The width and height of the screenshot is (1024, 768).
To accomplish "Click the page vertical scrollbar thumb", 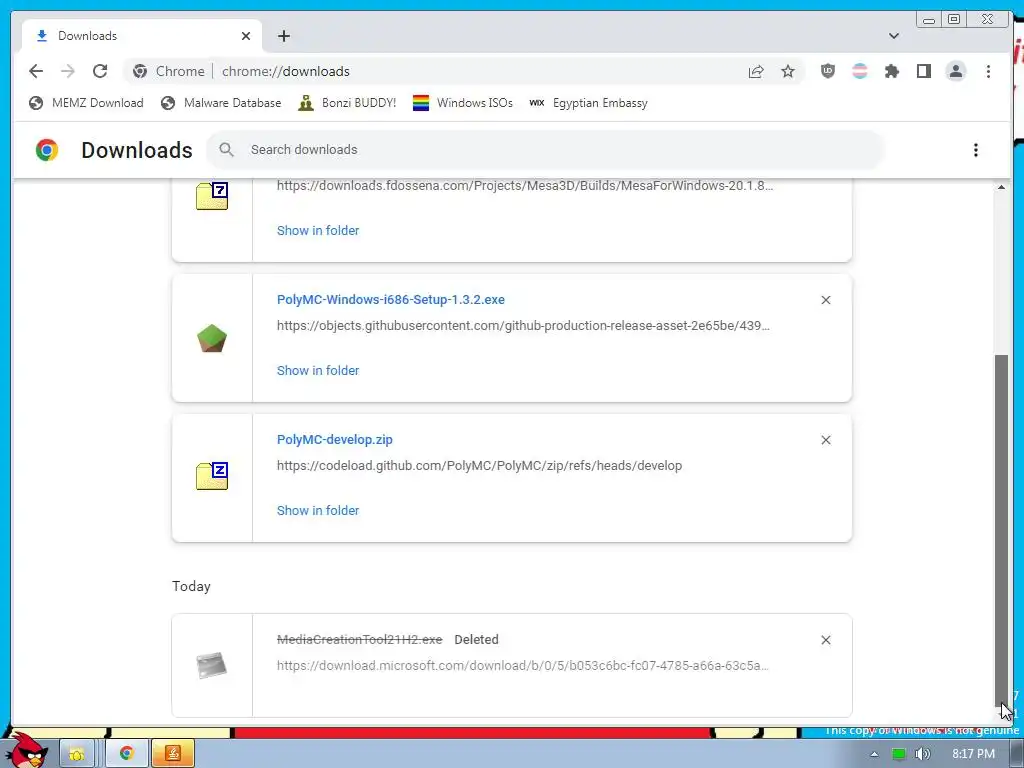I will 1001,530.
